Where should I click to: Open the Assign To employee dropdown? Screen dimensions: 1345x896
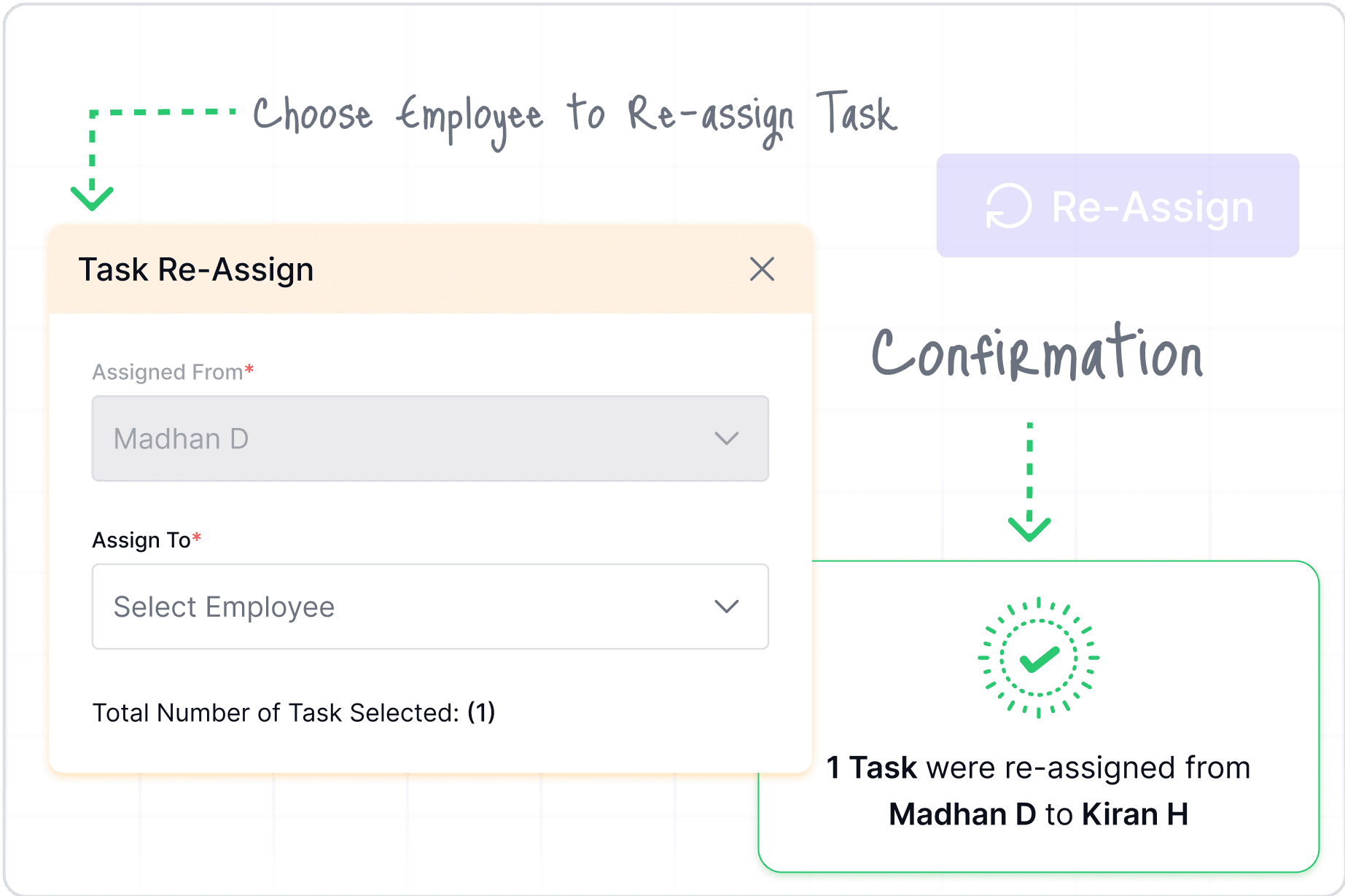pos(430,607)
